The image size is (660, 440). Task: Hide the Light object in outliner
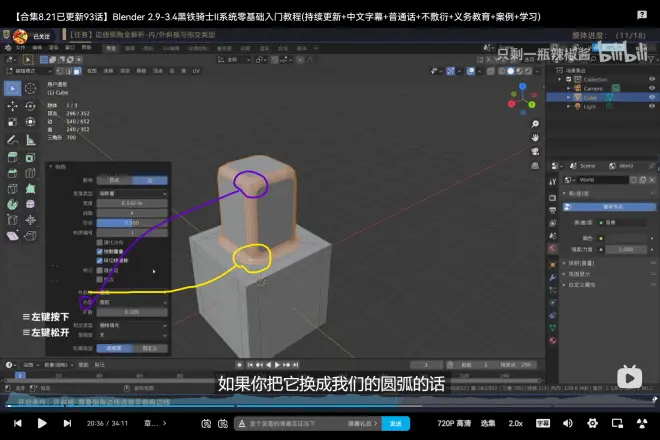coord(652,107)
